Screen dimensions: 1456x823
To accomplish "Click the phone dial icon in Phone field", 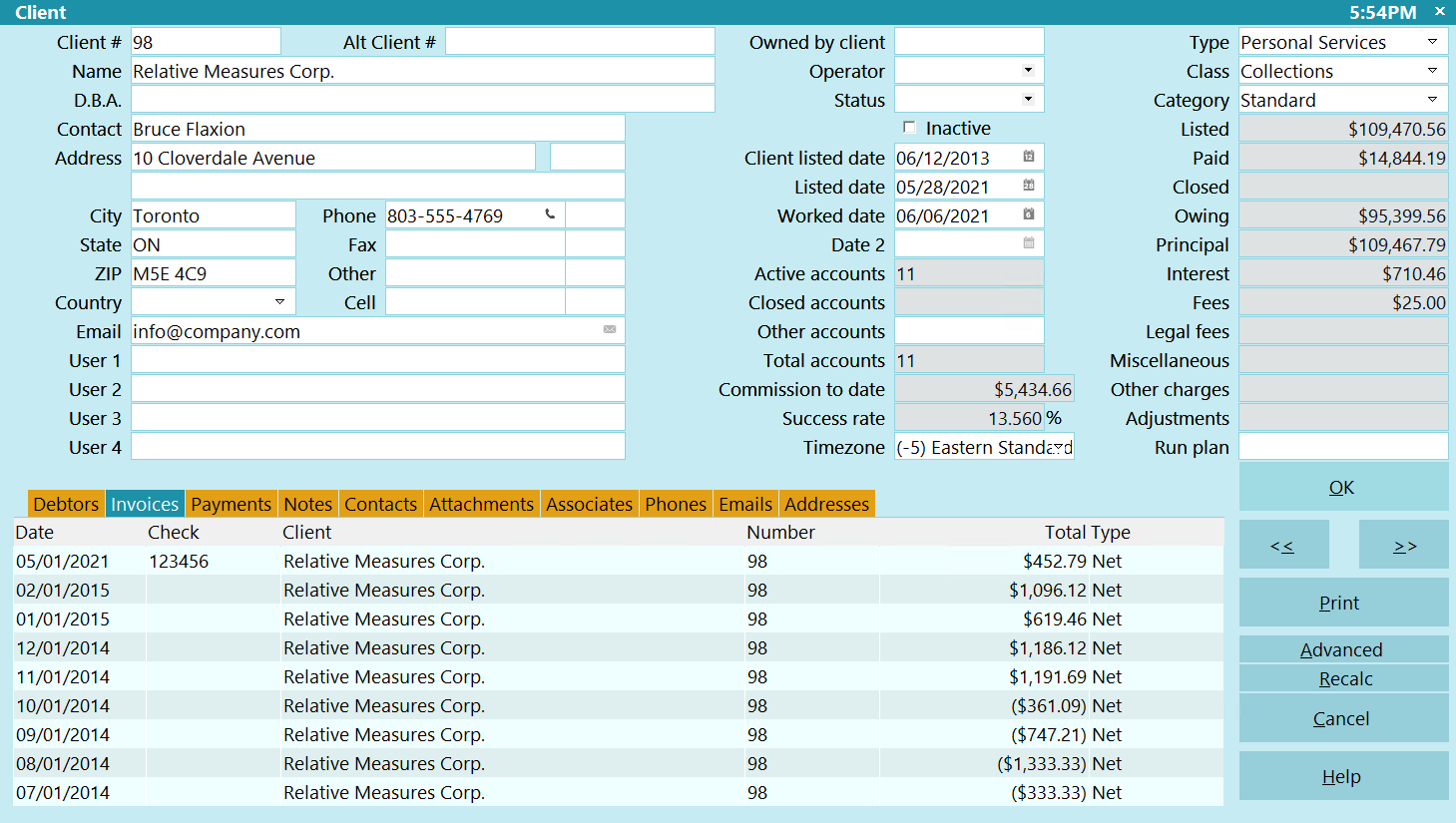I will (550, 214).
